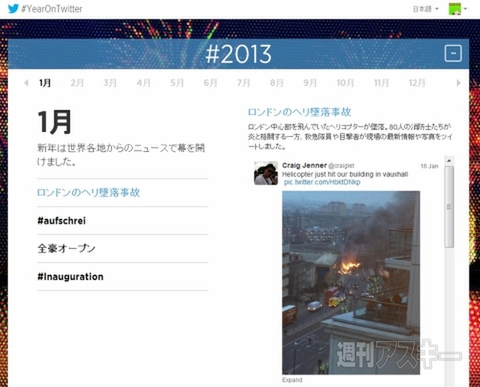Click the ロンドンのヘリ墜落事故 article heading
Viewport: 480px width, 387px height.
click(x=299, y=112)
